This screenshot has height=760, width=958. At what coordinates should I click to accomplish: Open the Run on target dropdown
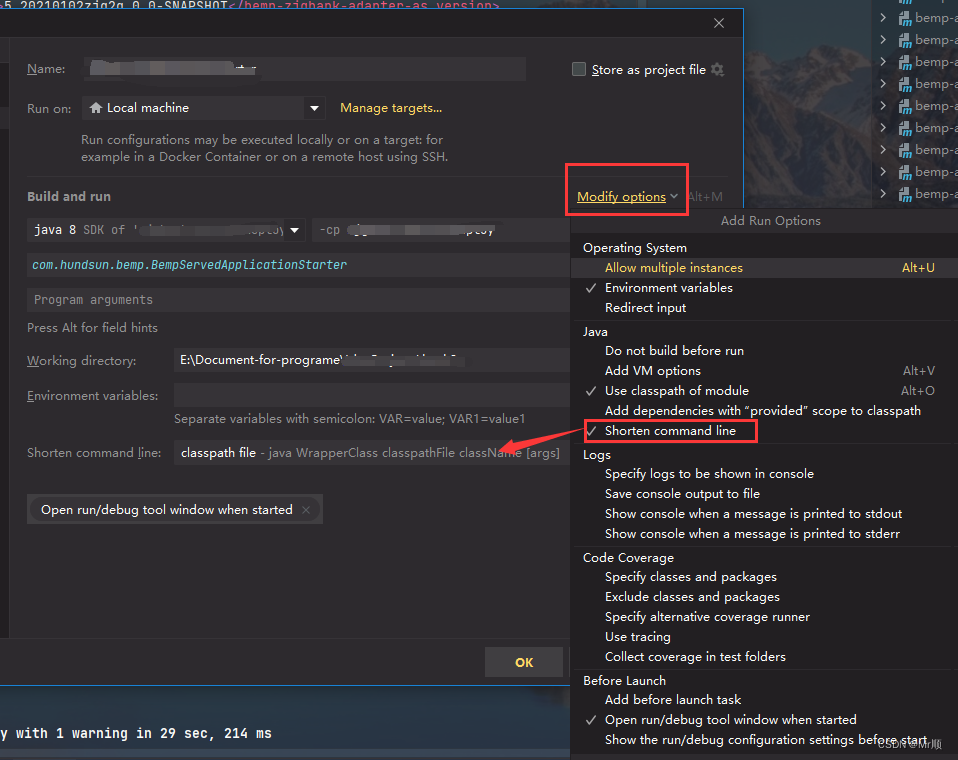[313, 107]
